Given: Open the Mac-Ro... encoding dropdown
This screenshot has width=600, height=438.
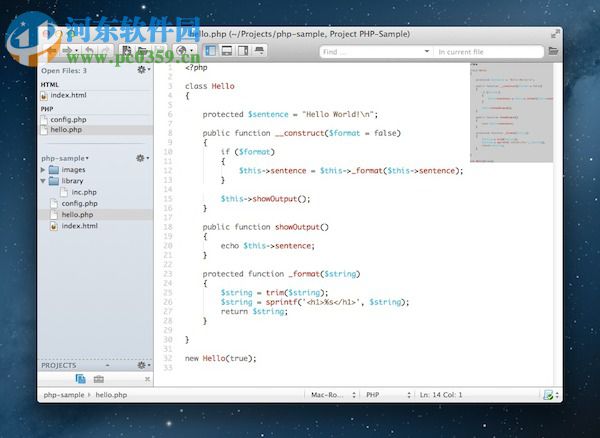Looking at the screenshot, I should pos(330,396).
